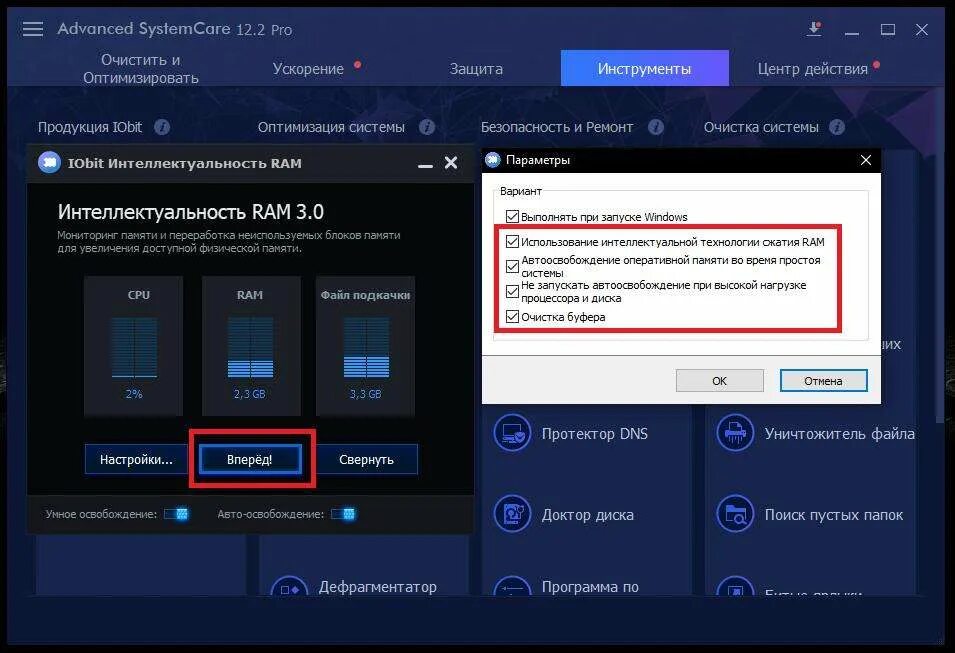Click the Настройки... button
The height and width of the screenshot is (653, 955).
click(136, 459)
